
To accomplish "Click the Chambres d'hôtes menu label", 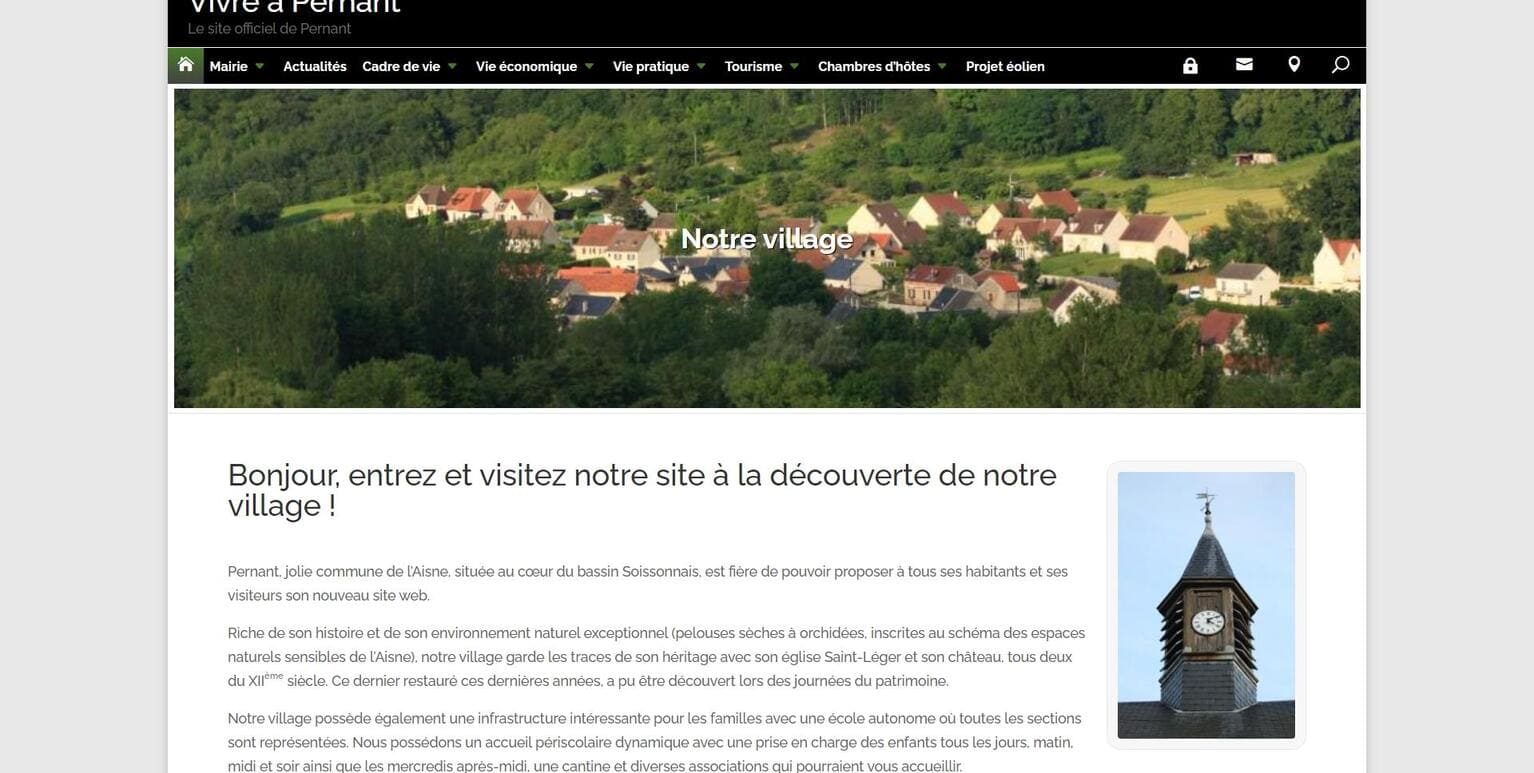I will 873,67.
